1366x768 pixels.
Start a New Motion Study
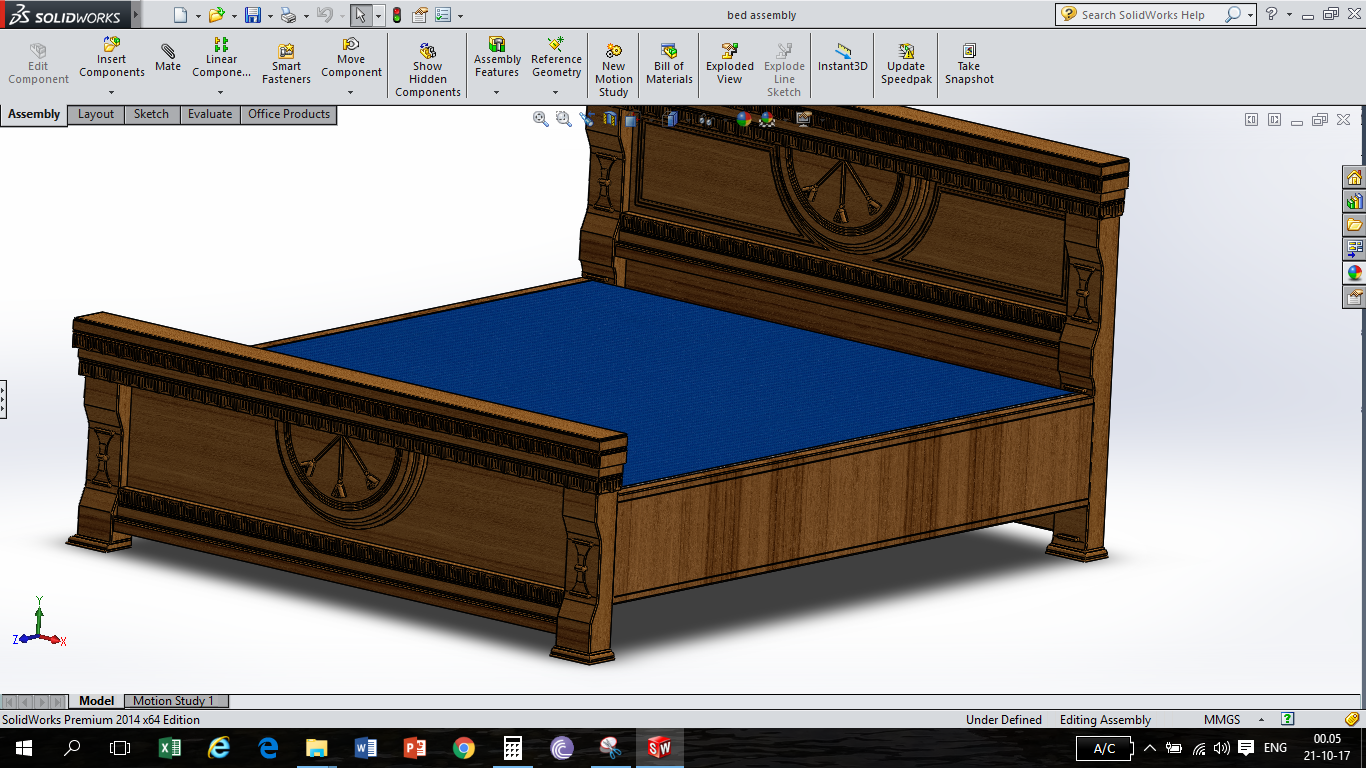point(614,70)
